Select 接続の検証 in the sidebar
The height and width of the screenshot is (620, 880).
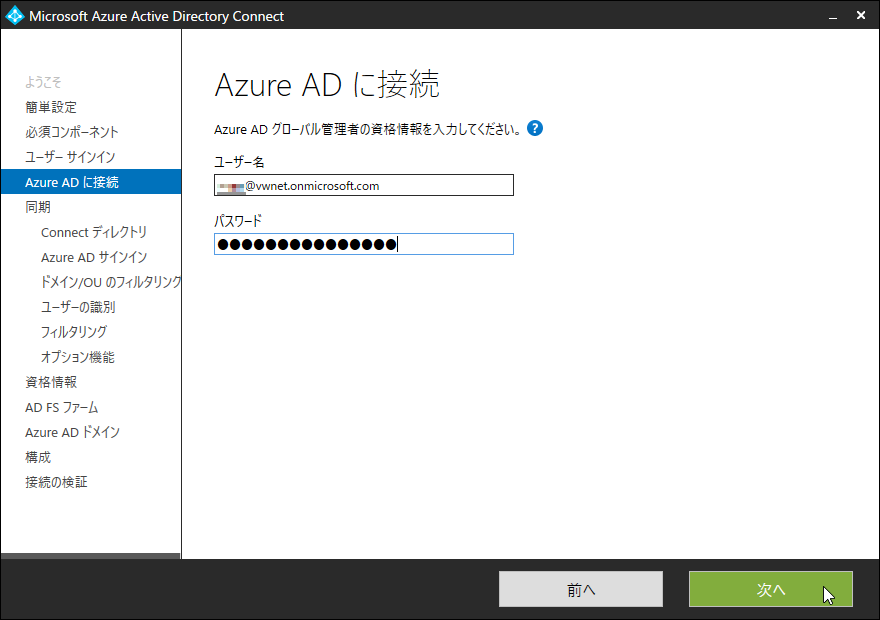click(x=56, y=482)
